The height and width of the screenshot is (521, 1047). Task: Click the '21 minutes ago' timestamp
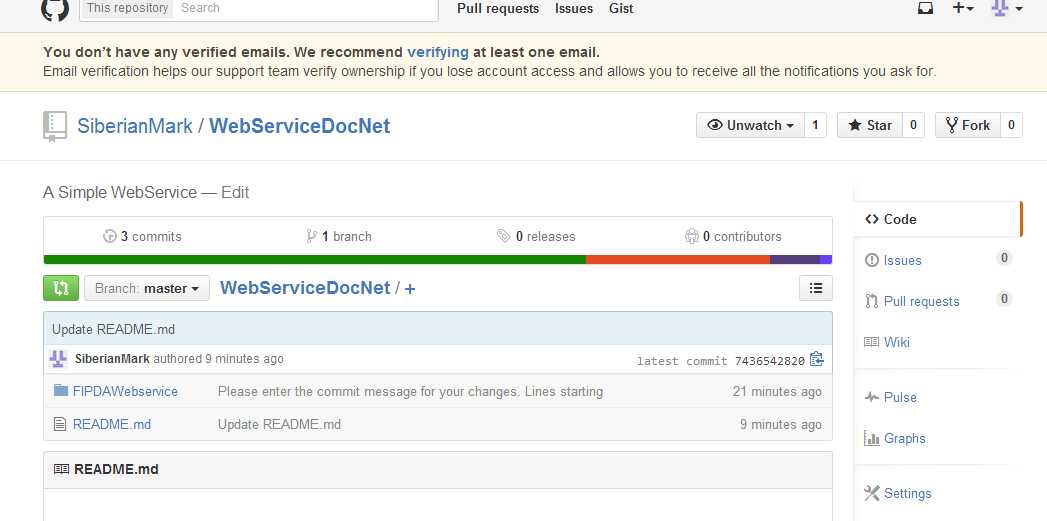pos(777,391)
